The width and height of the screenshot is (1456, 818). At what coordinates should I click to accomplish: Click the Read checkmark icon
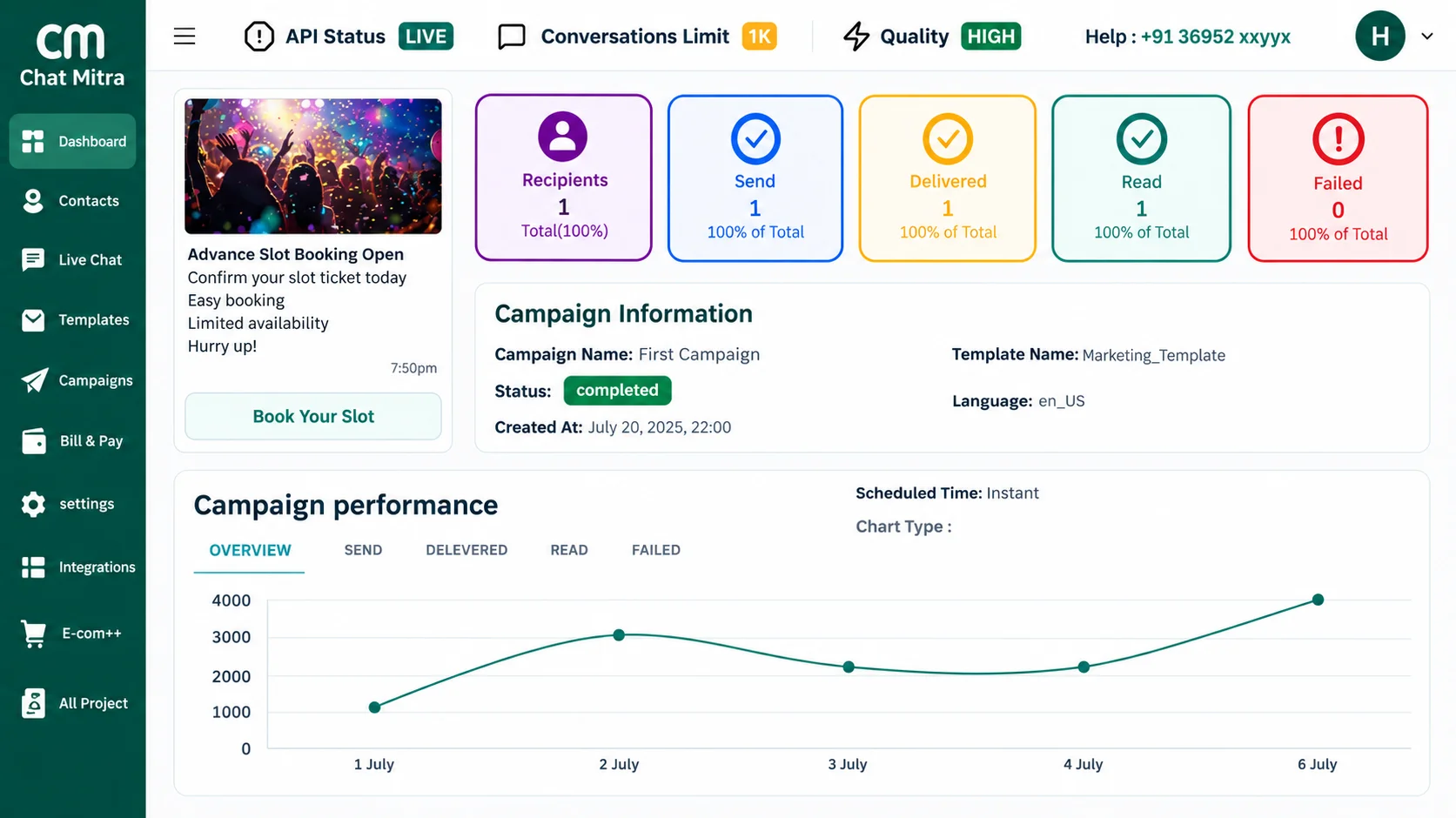tap(1142, 139)
